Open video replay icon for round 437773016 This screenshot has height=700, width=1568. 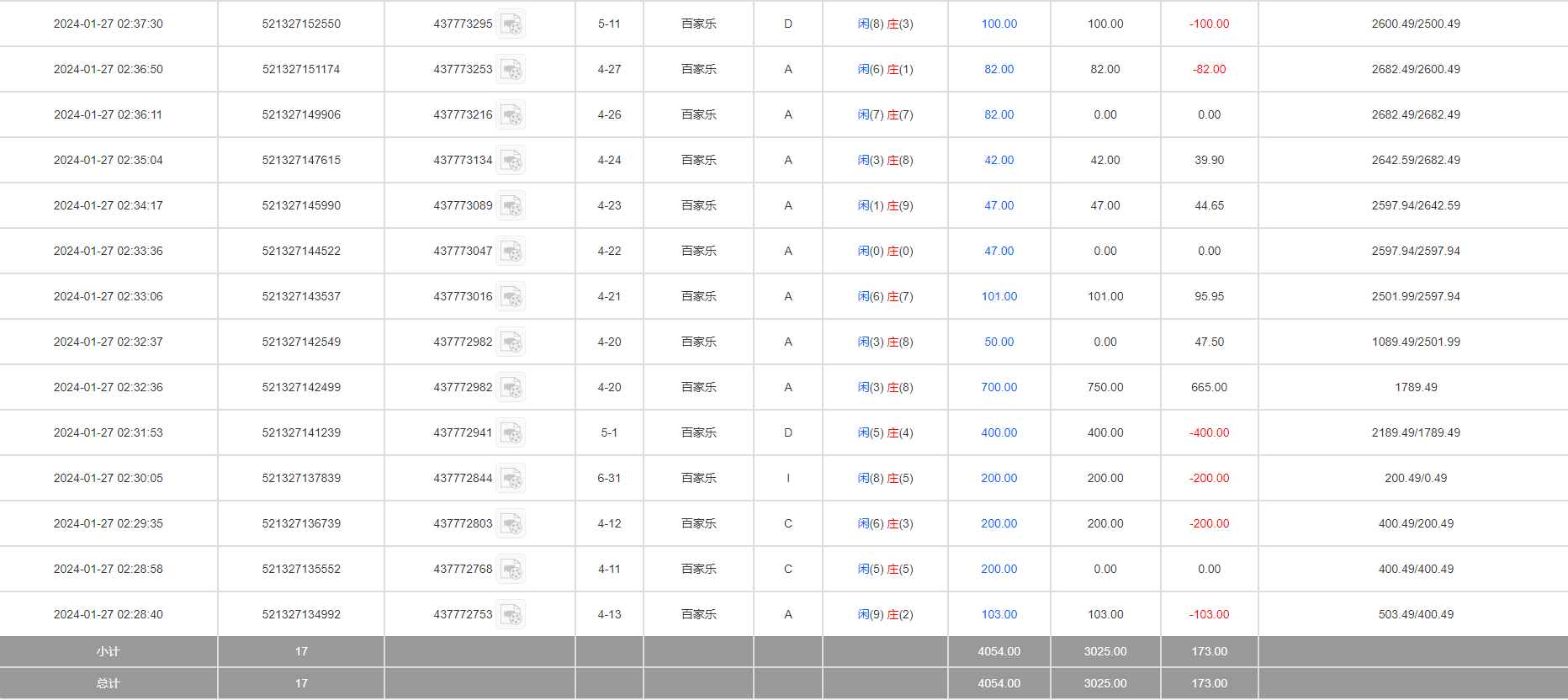(x=511, y=296)
